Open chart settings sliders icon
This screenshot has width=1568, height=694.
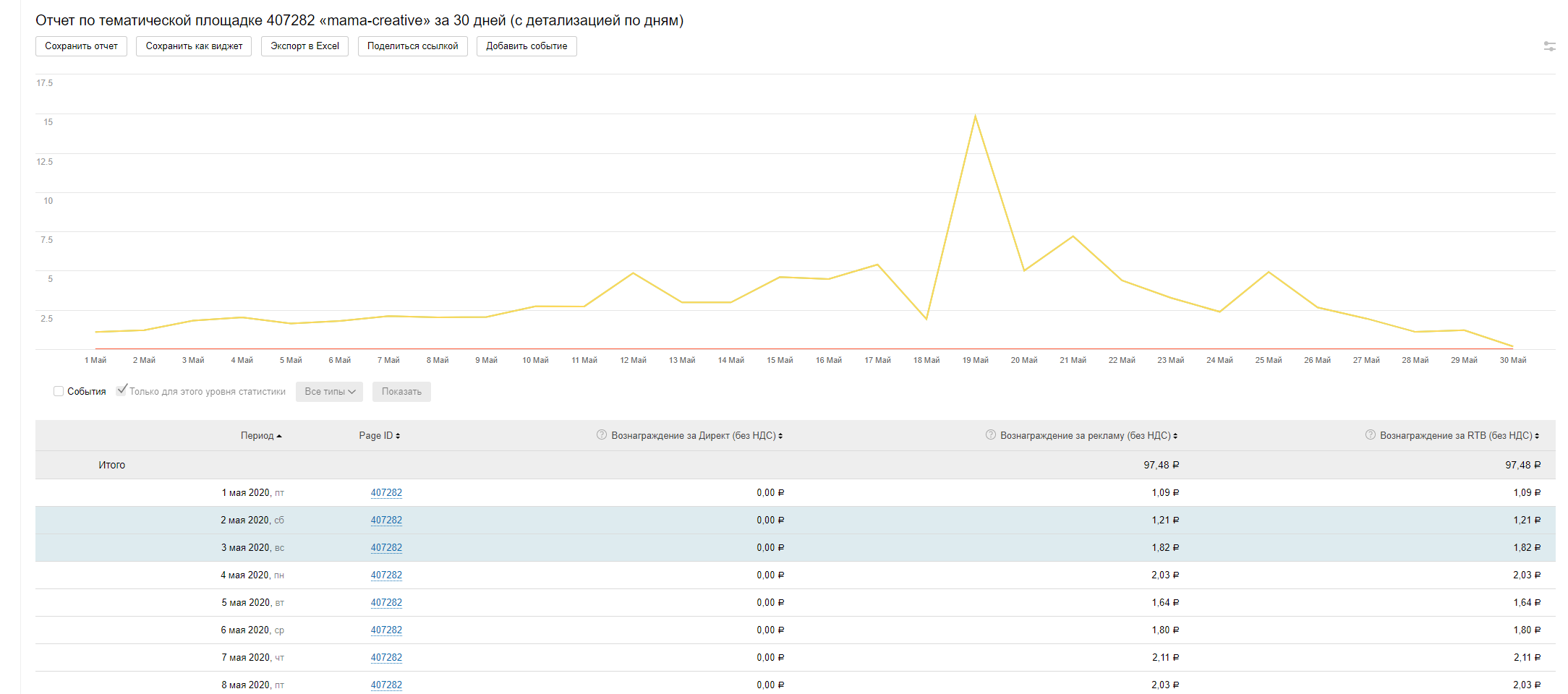pyautogui.click(x=1549, y=46)
